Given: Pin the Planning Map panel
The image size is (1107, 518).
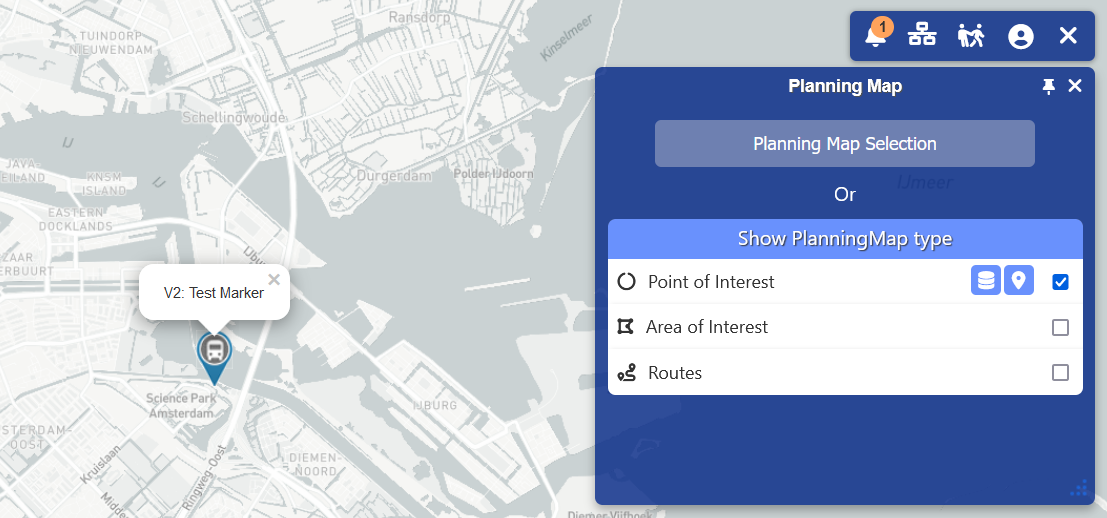Looking at the screenshot, I should (1048, 87).
